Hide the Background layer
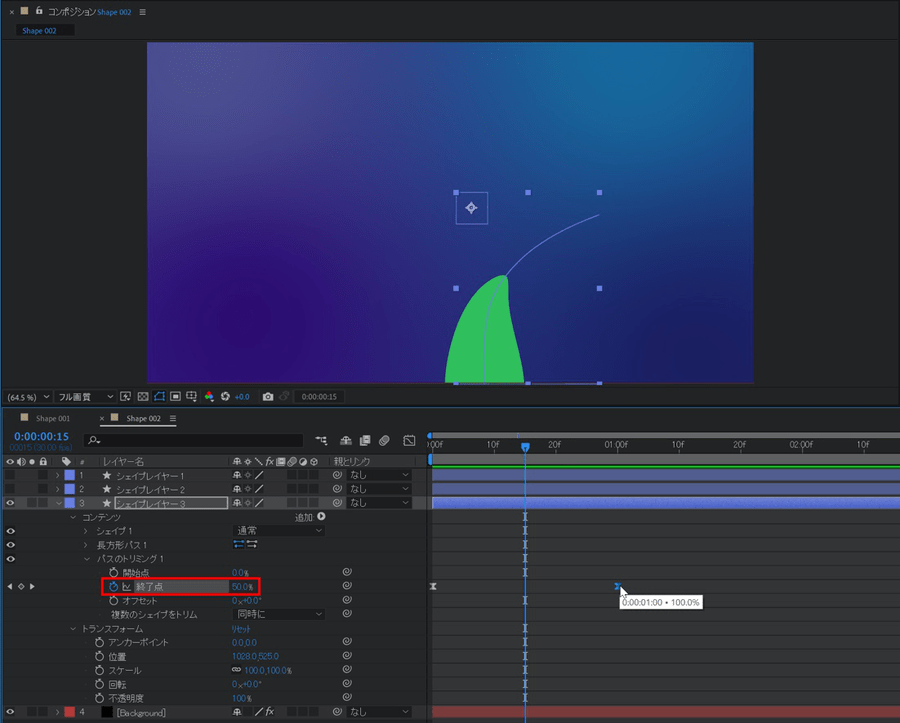 [10, 712]
